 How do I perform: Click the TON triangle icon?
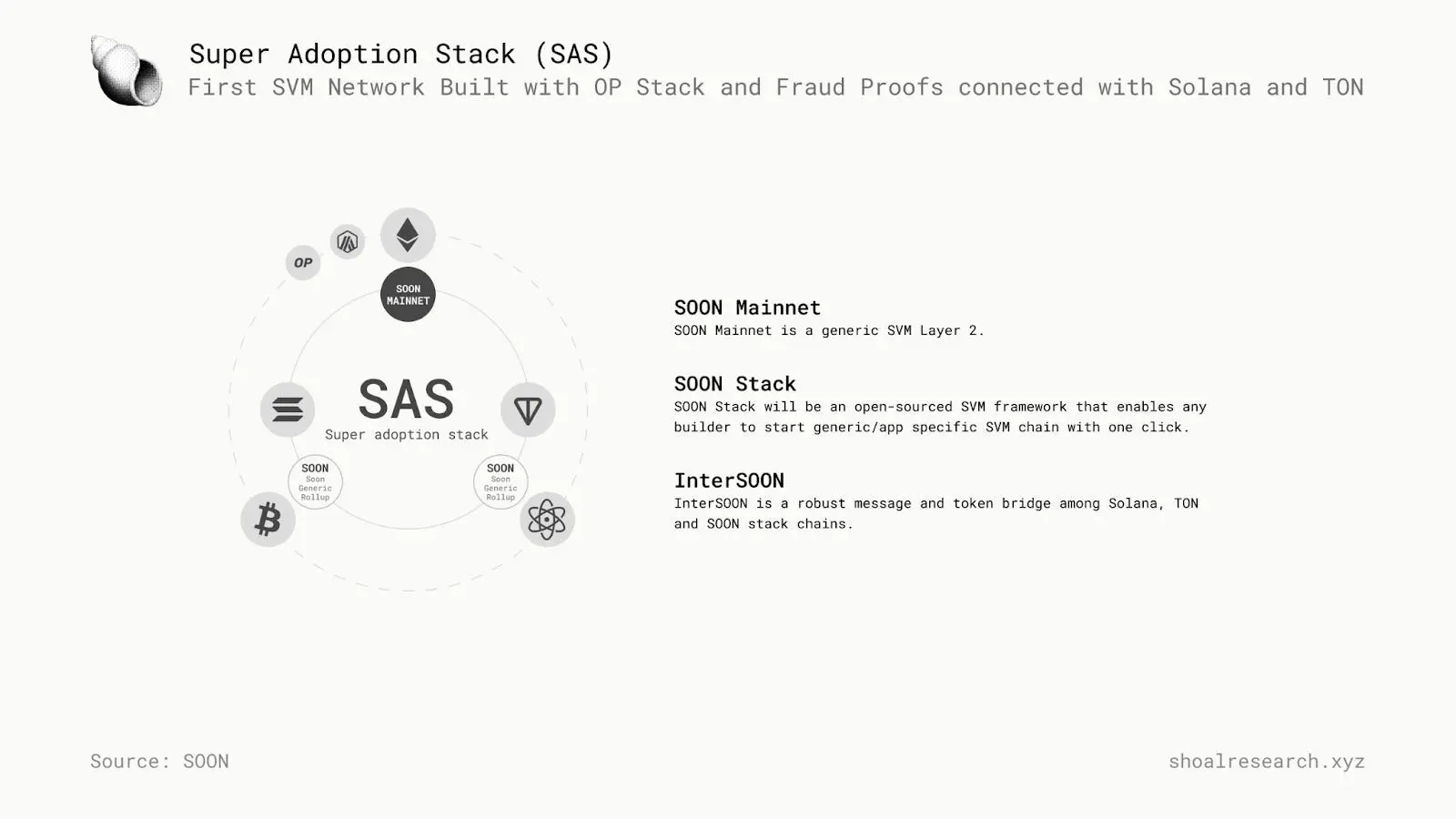[528, 409]
